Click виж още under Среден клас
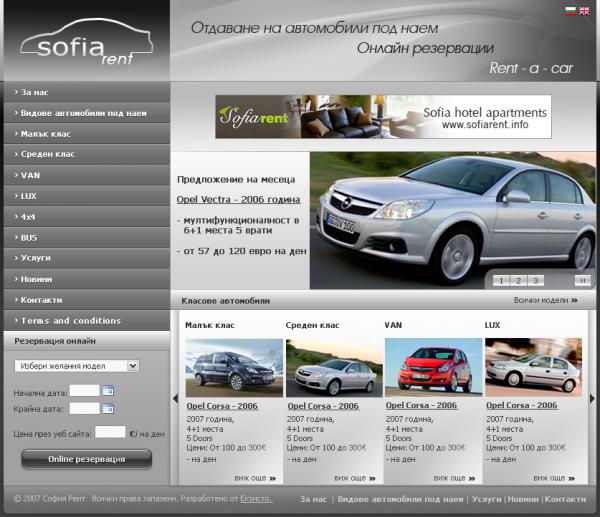 tap(355, 478)
